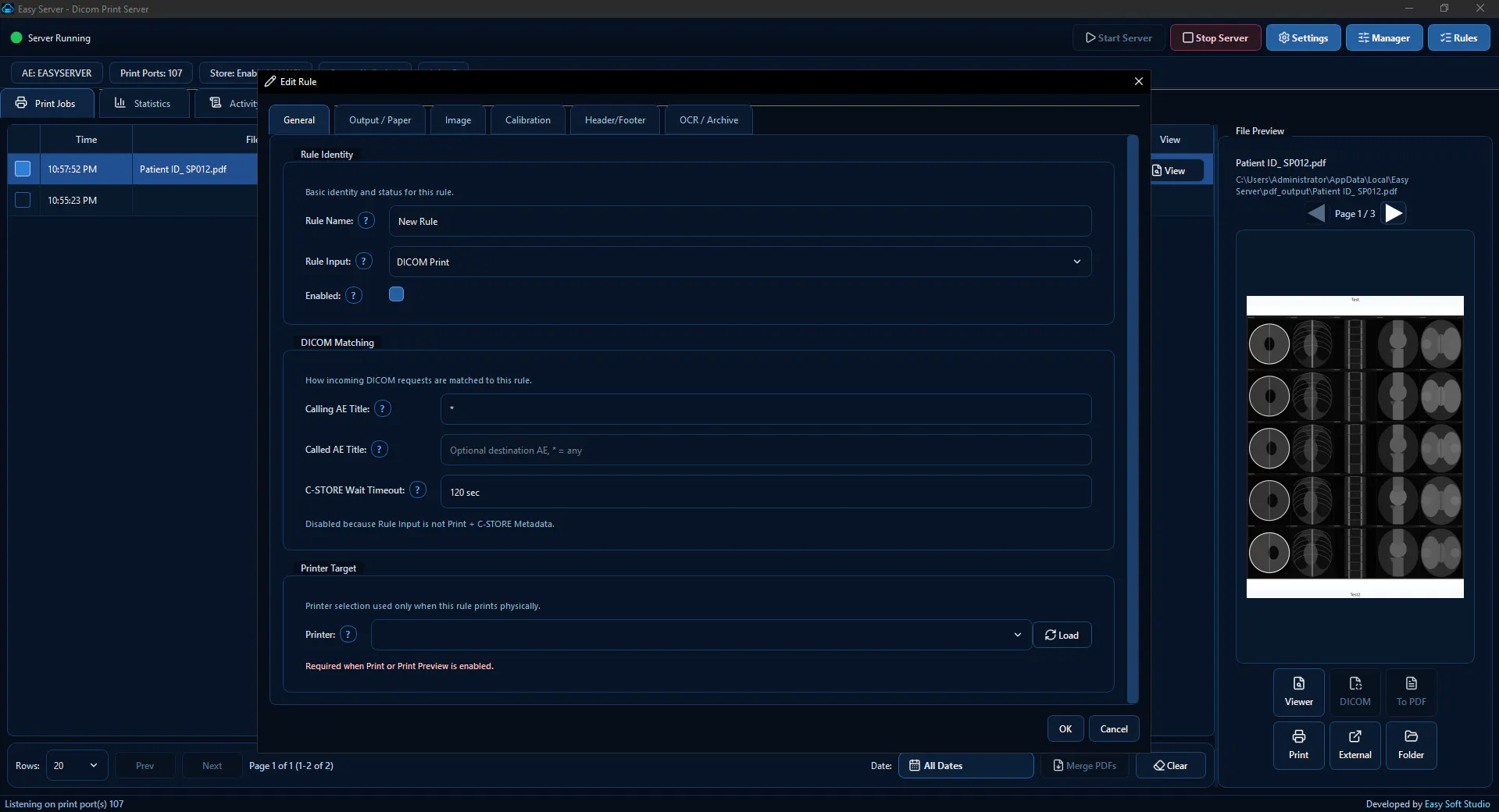The width and height of the screenshot is (1499, 812).
Task: Open the Viewer icon button
Action: pyautogui.click(x=1298, y=692)
